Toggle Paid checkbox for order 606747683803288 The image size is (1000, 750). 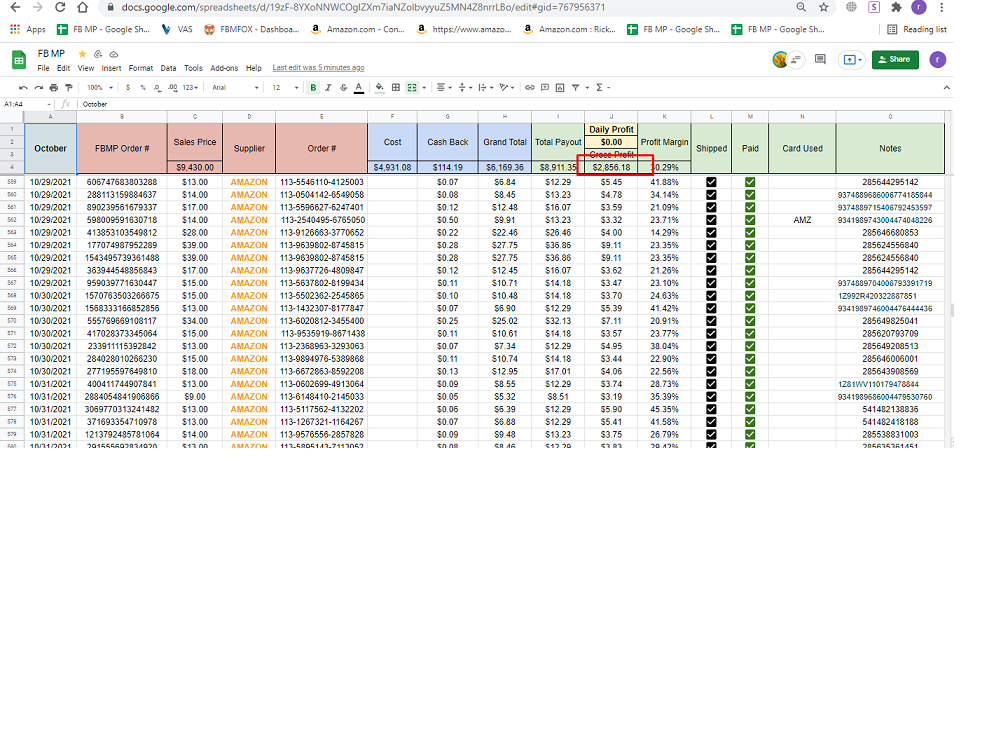coord(750,182)
